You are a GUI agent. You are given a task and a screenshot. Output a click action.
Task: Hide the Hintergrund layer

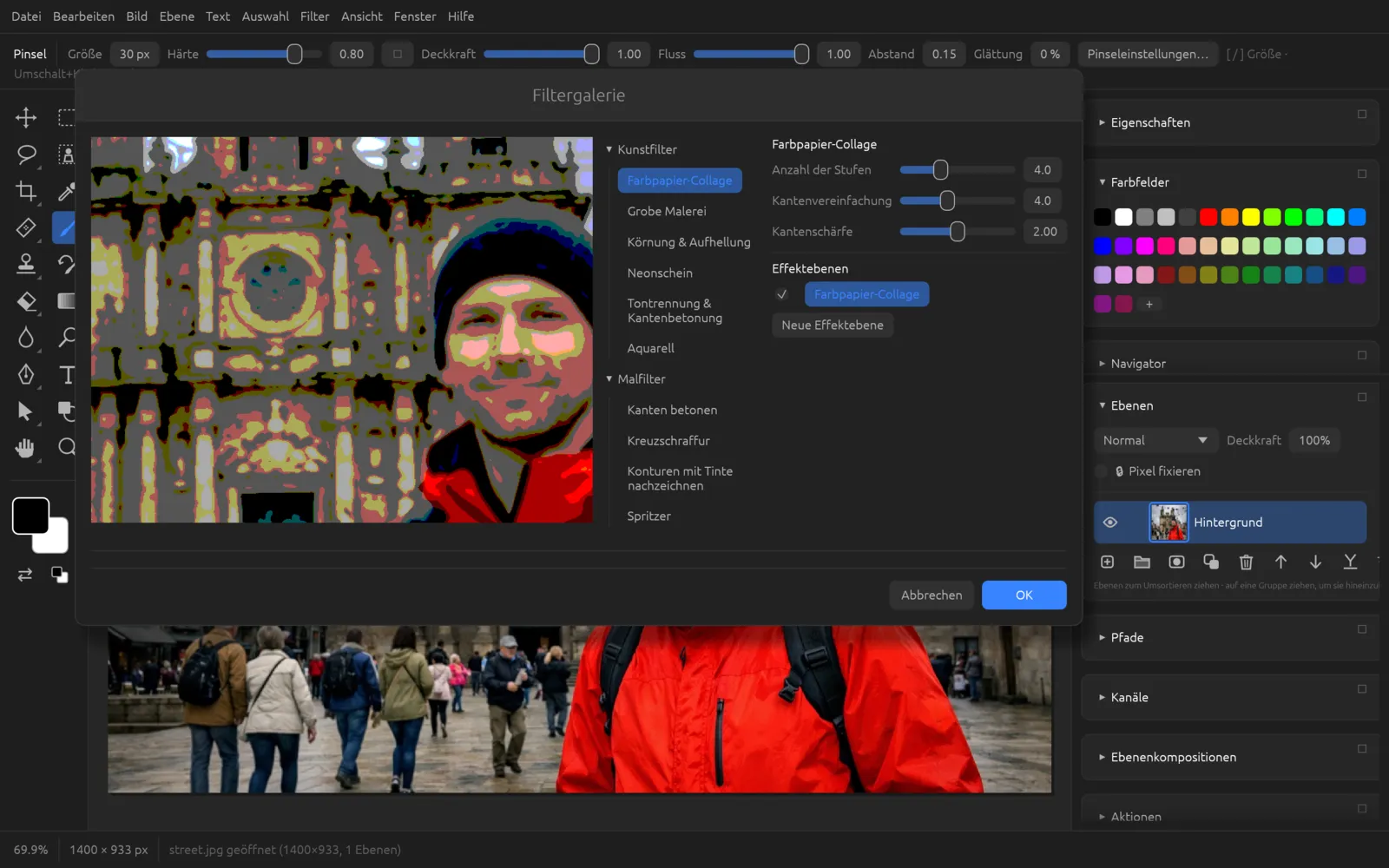1109,523
